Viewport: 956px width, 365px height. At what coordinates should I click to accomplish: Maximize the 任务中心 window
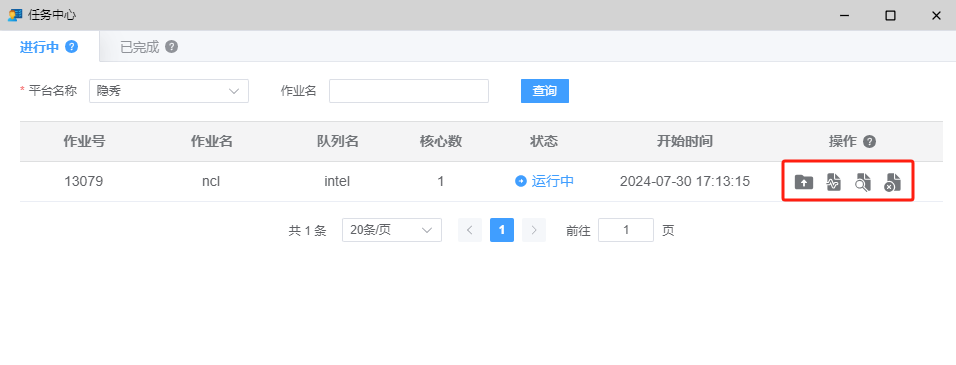[890, 15]
